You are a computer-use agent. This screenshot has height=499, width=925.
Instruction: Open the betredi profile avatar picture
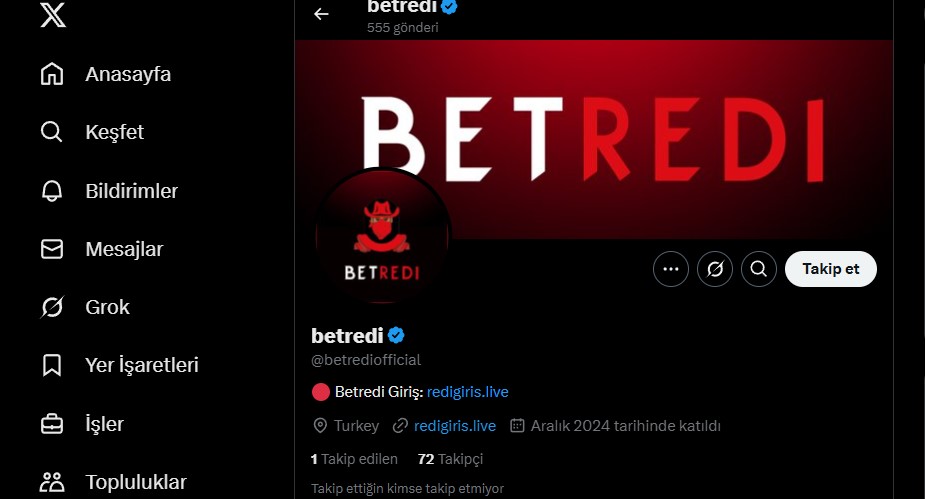[382, 237]
